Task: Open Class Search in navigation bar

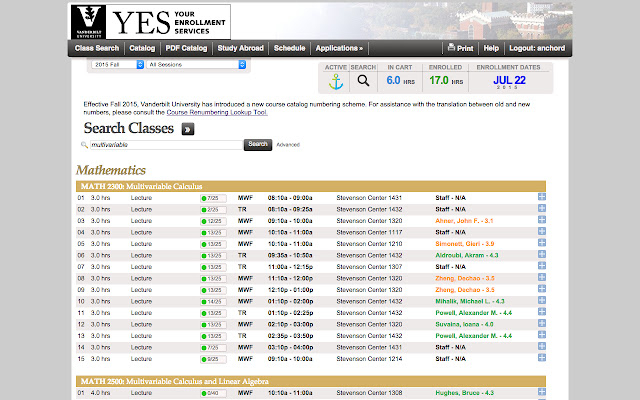Action: coord(97,48)
